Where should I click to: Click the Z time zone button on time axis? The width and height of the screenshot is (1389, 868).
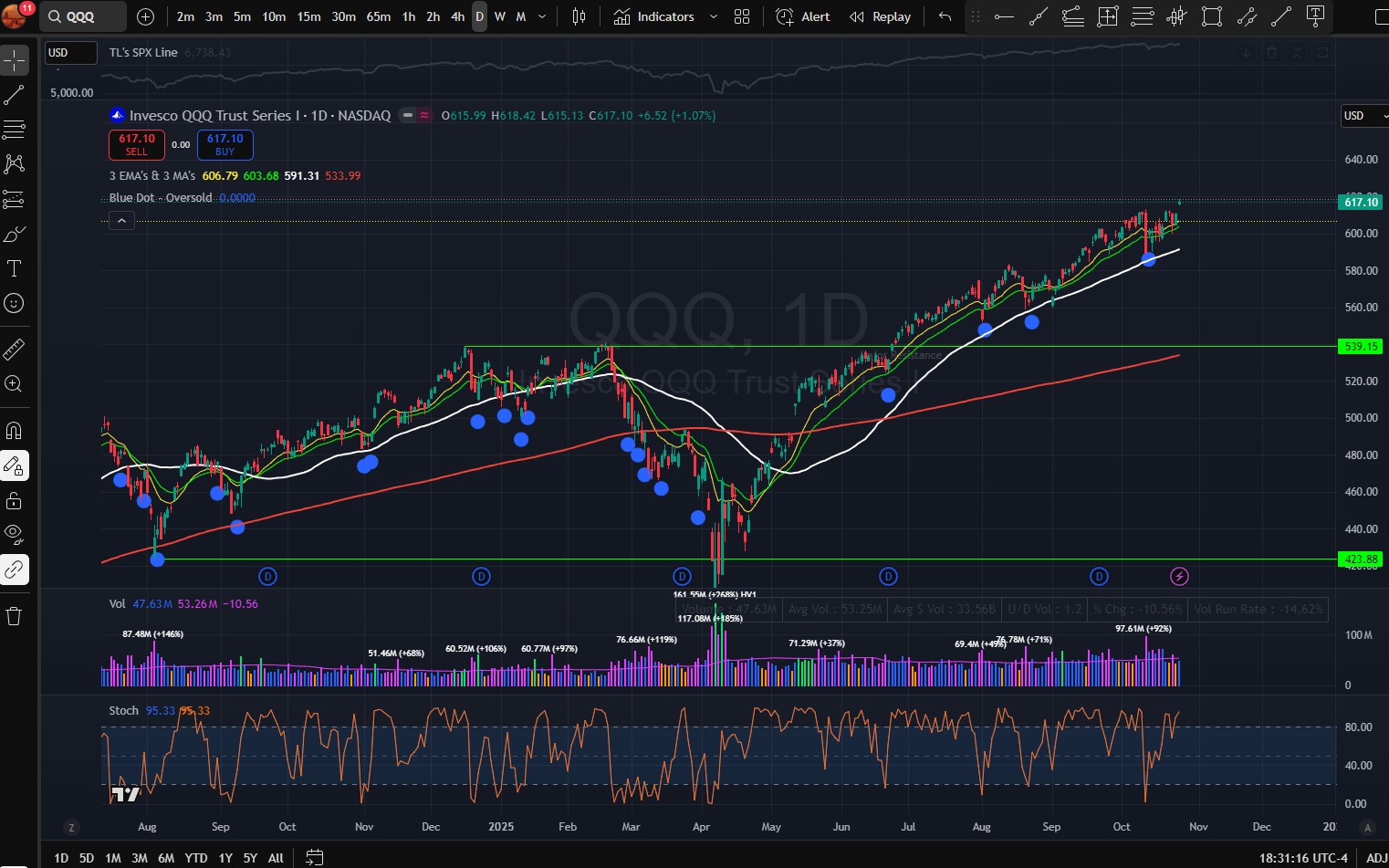[71, 827]
